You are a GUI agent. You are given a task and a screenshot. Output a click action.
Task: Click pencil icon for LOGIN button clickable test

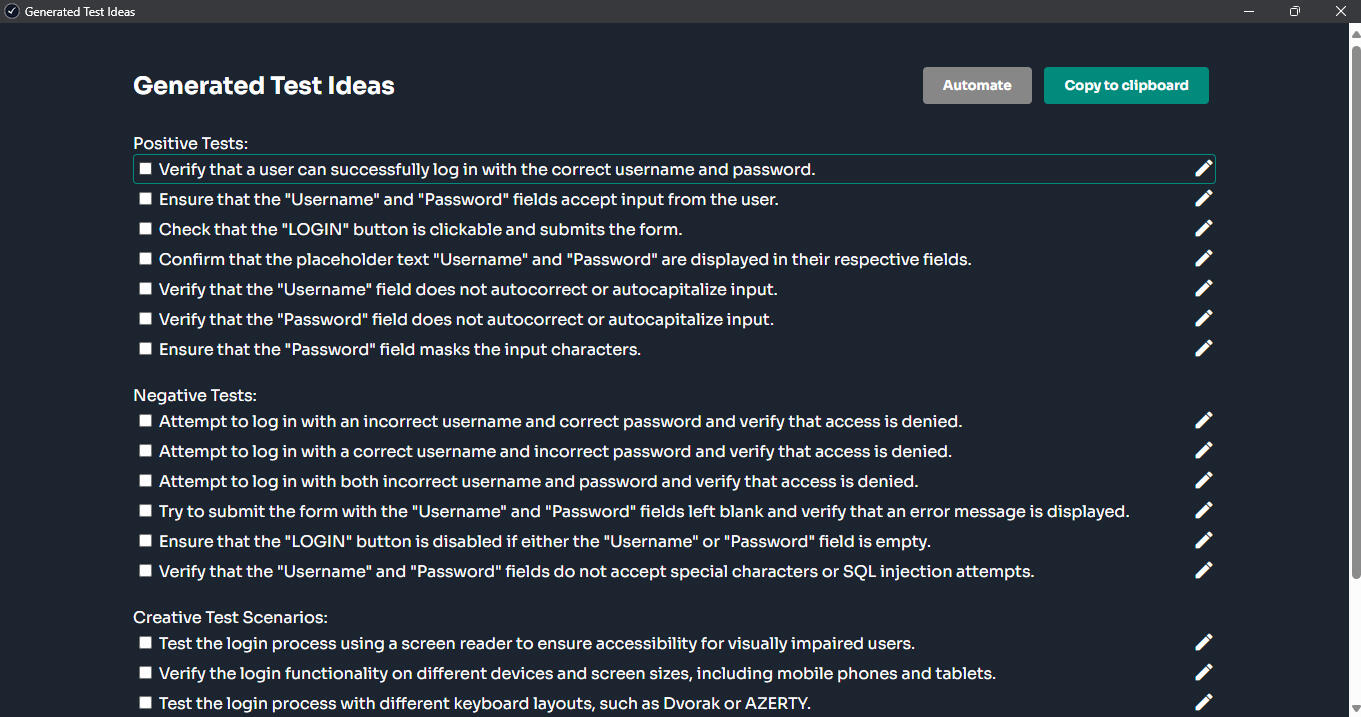pos(1204,229)
